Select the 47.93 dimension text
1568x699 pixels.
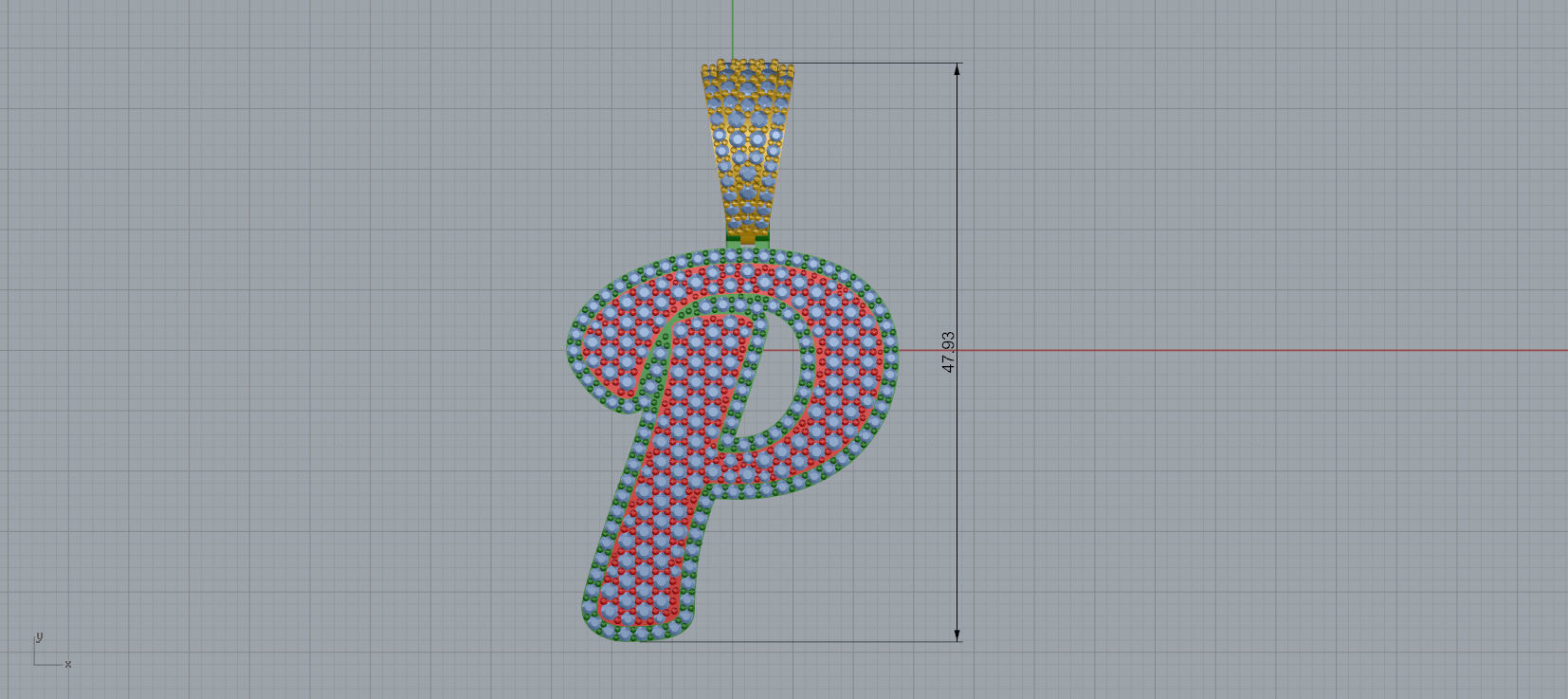point(948,352)
